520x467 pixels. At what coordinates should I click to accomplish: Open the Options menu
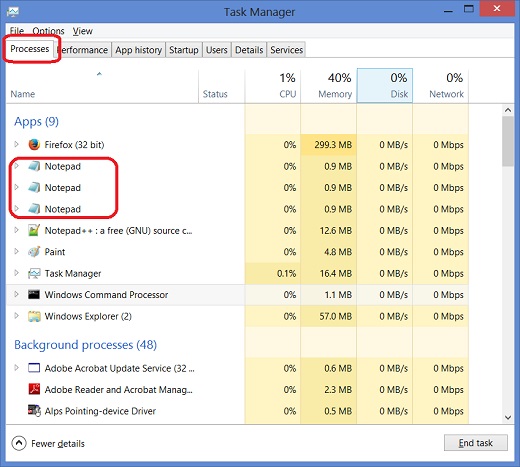(48, 31)
